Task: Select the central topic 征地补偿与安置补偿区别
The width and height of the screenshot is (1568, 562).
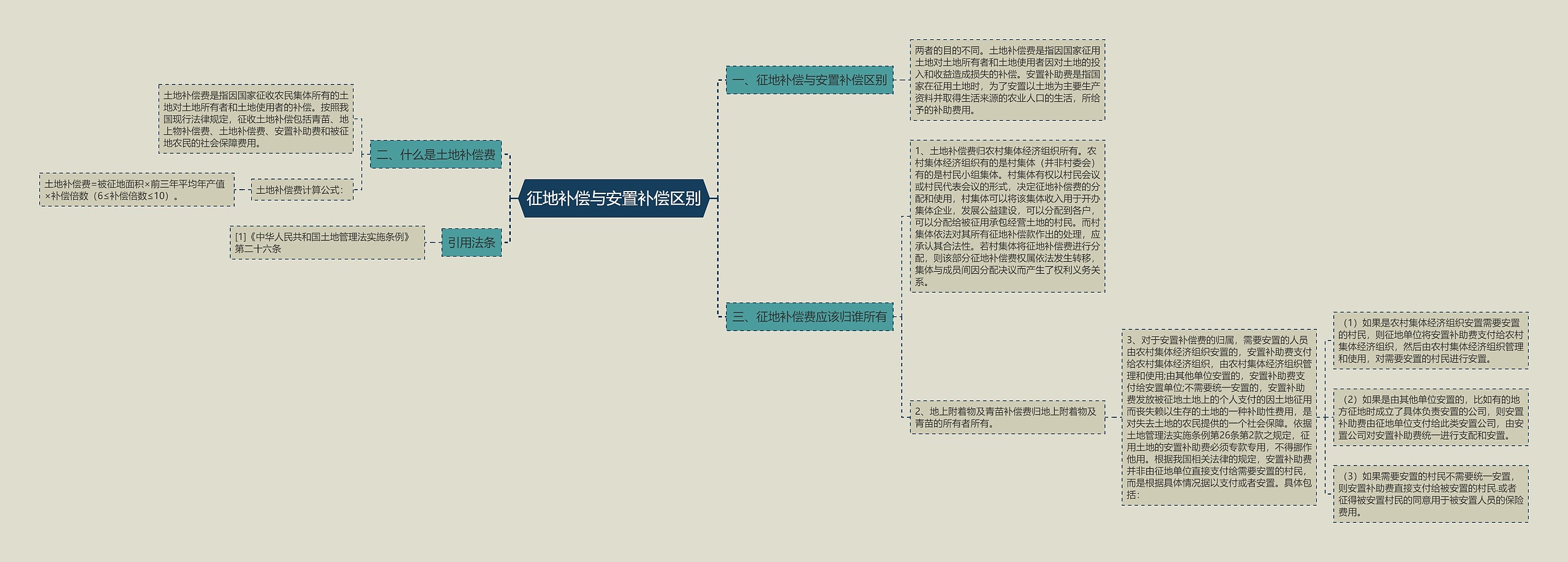Action: [613, 198]
